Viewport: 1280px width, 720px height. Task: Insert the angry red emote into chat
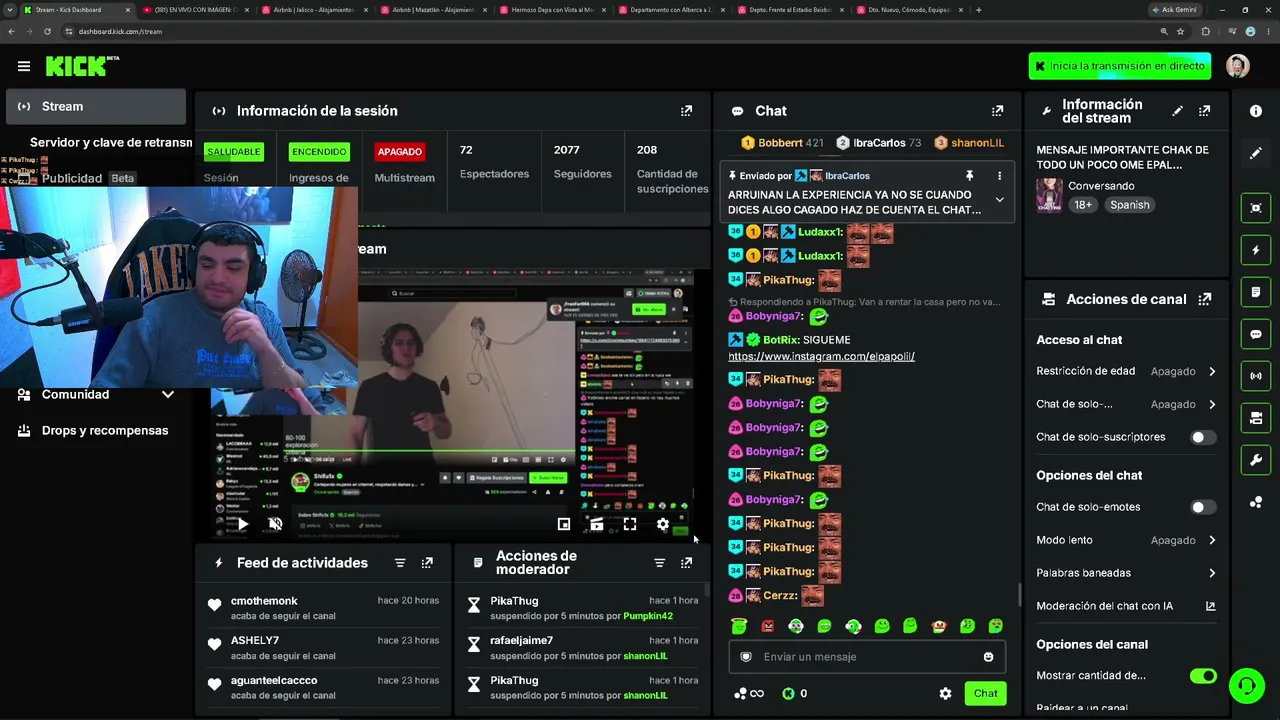tap(767, 626)
